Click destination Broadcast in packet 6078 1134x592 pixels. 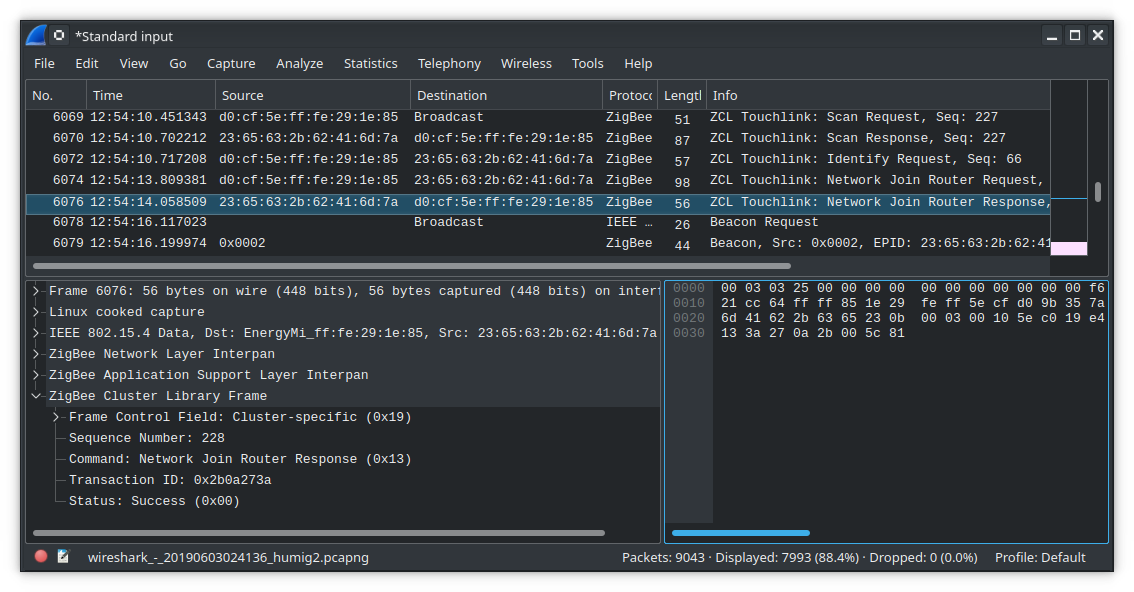point(448,222)
